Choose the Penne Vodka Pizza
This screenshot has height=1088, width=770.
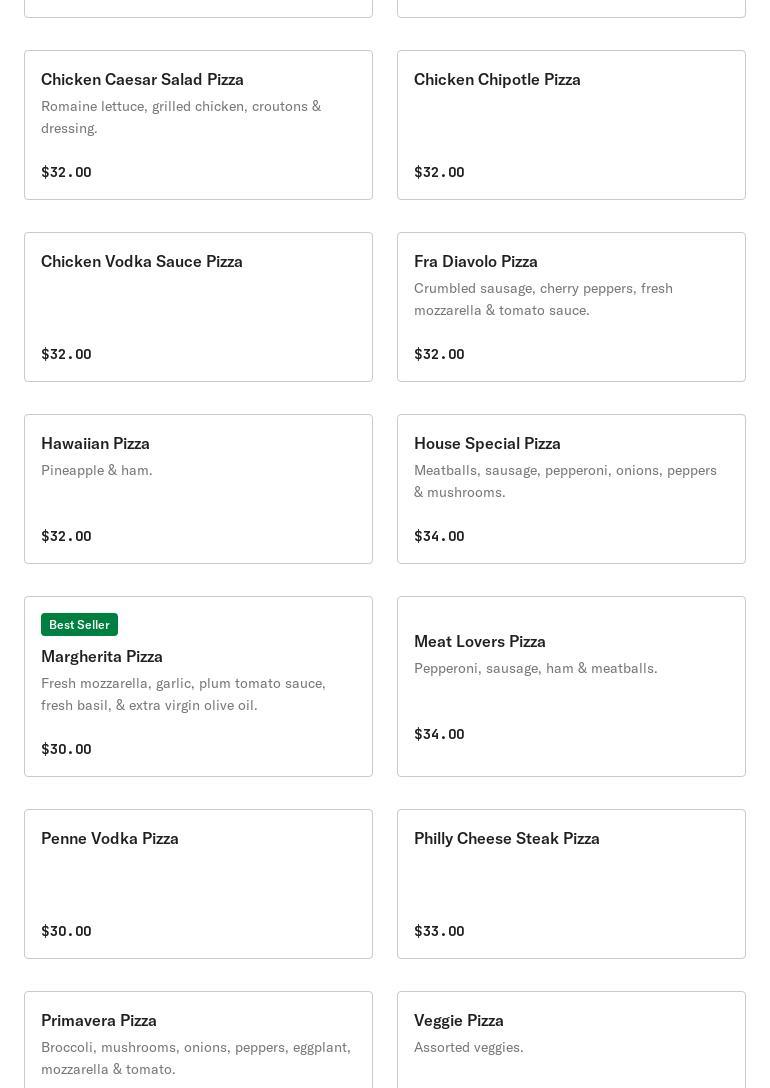(x=198, y=884)
